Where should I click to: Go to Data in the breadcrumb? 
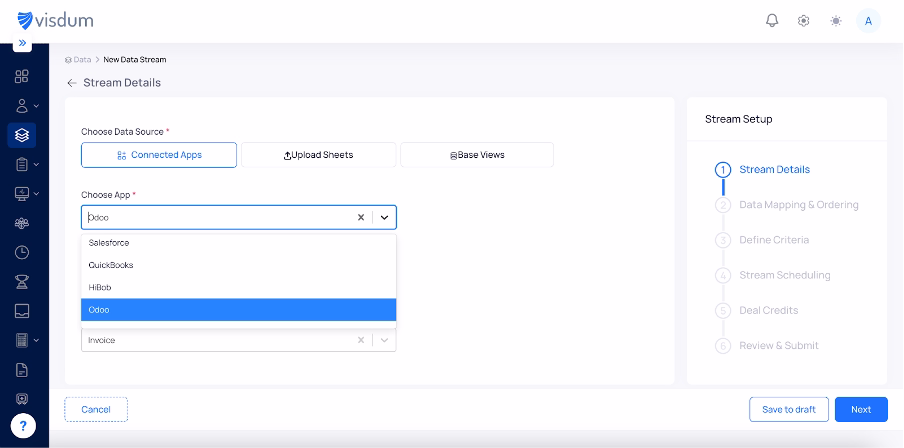coord(78,59)
